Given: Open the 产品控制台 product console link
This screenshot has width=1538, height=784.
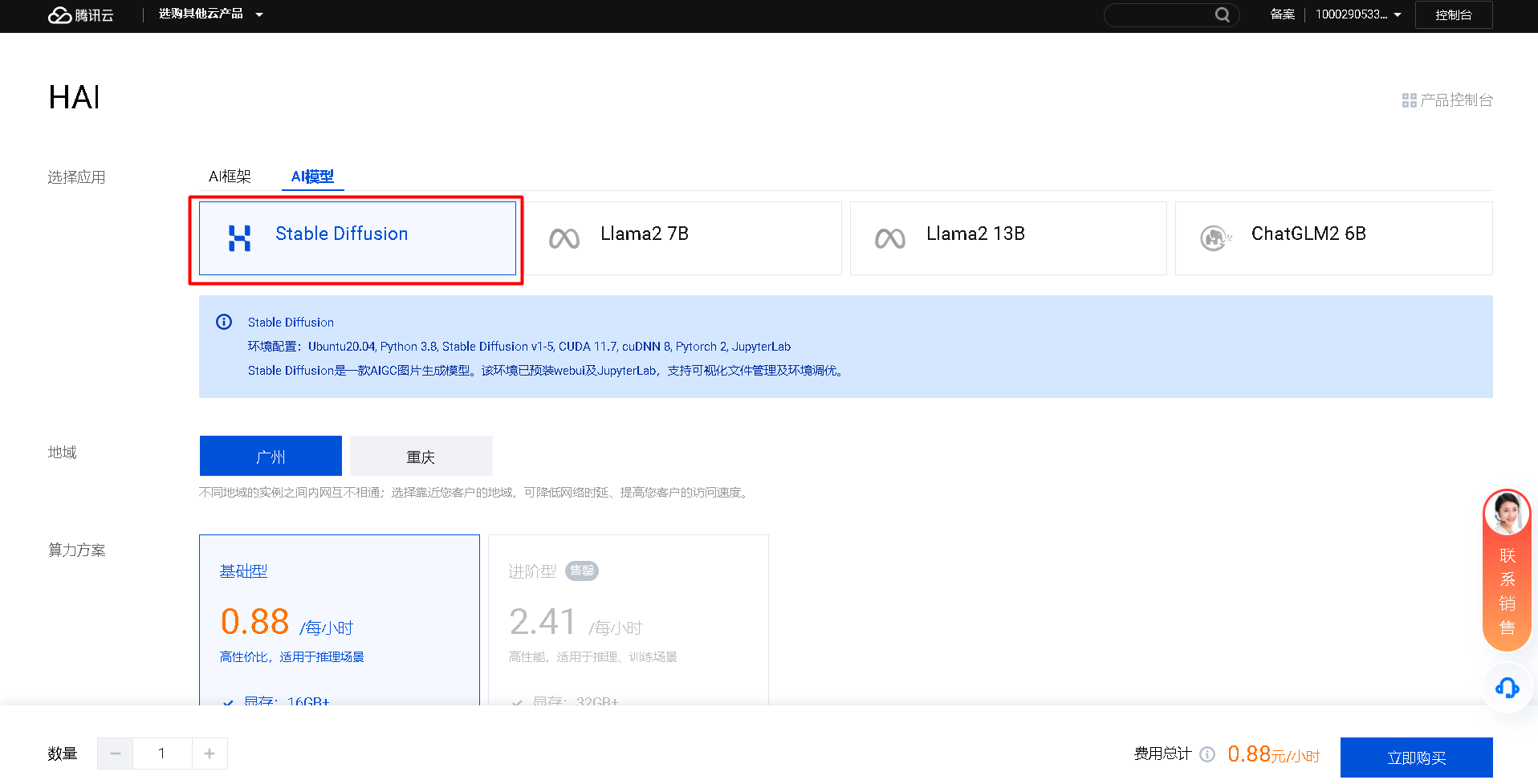Looking at the screenshot, I should (x=1447, y=100).
